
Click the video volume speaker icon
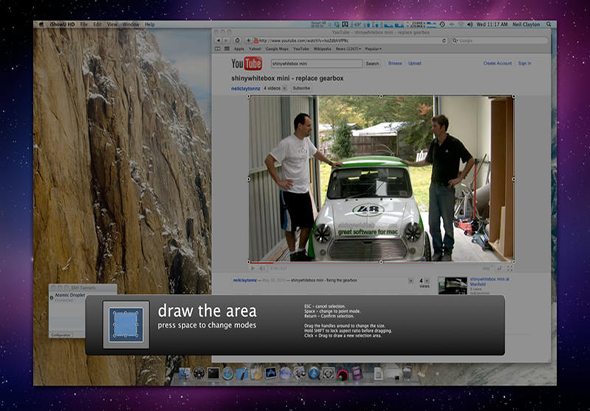point(262,268)
